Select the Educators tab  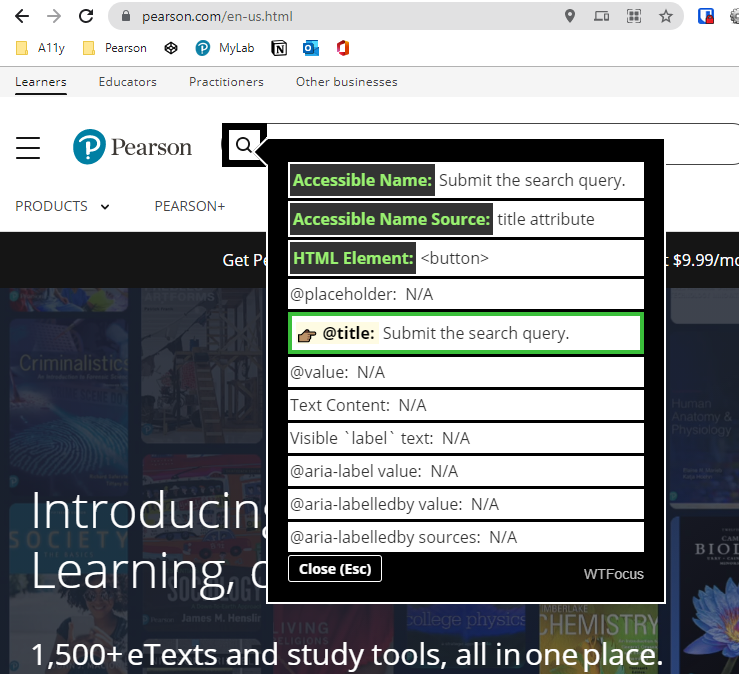pos(128,82)
